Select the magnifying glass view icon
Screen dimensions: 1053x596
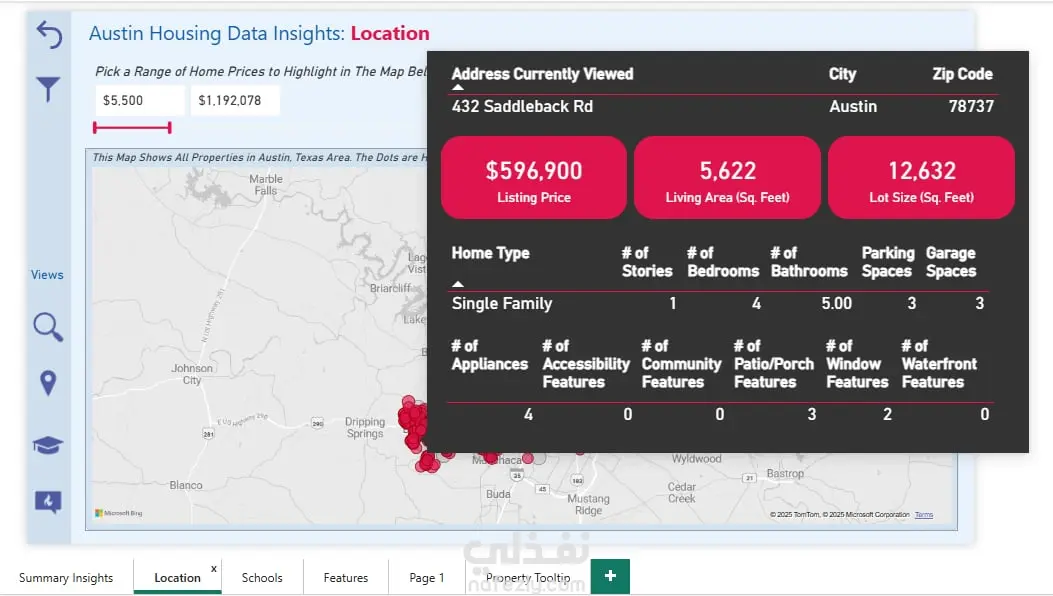click(48, 327)
